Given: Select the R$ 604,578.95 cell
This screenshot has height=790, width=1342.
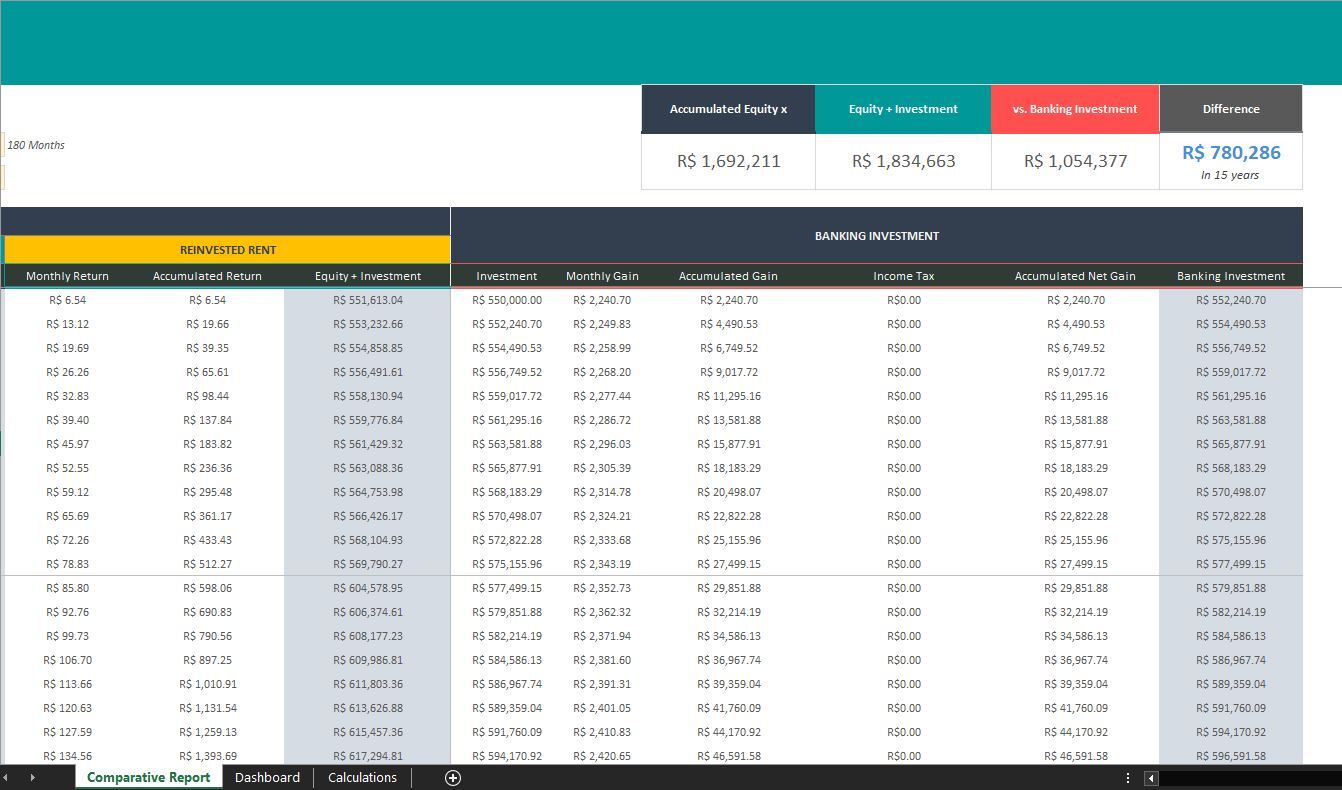Looking at the screenshot, I should coord(368,588).
